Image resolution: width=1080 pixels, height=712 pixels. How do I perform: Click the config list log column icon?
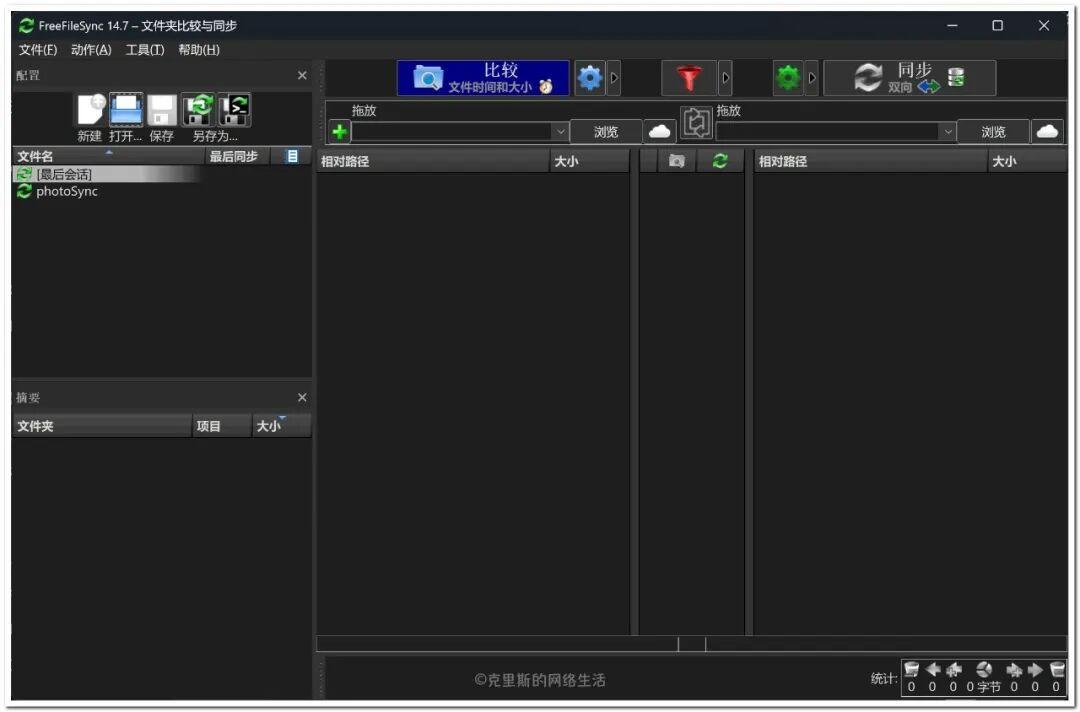(292, 156)
